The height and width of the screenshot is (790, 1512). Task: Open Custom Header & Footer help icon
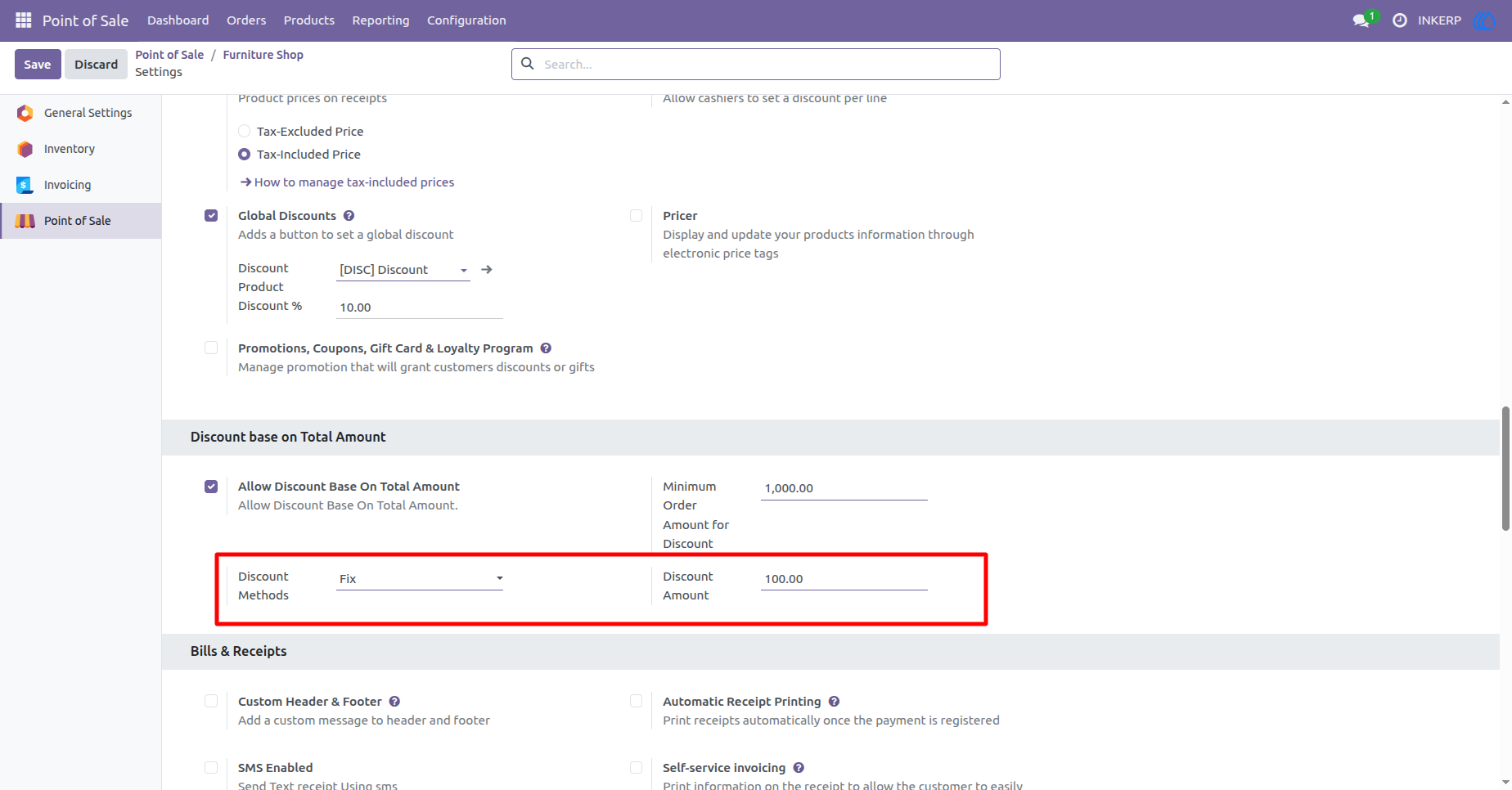point(394,702)
